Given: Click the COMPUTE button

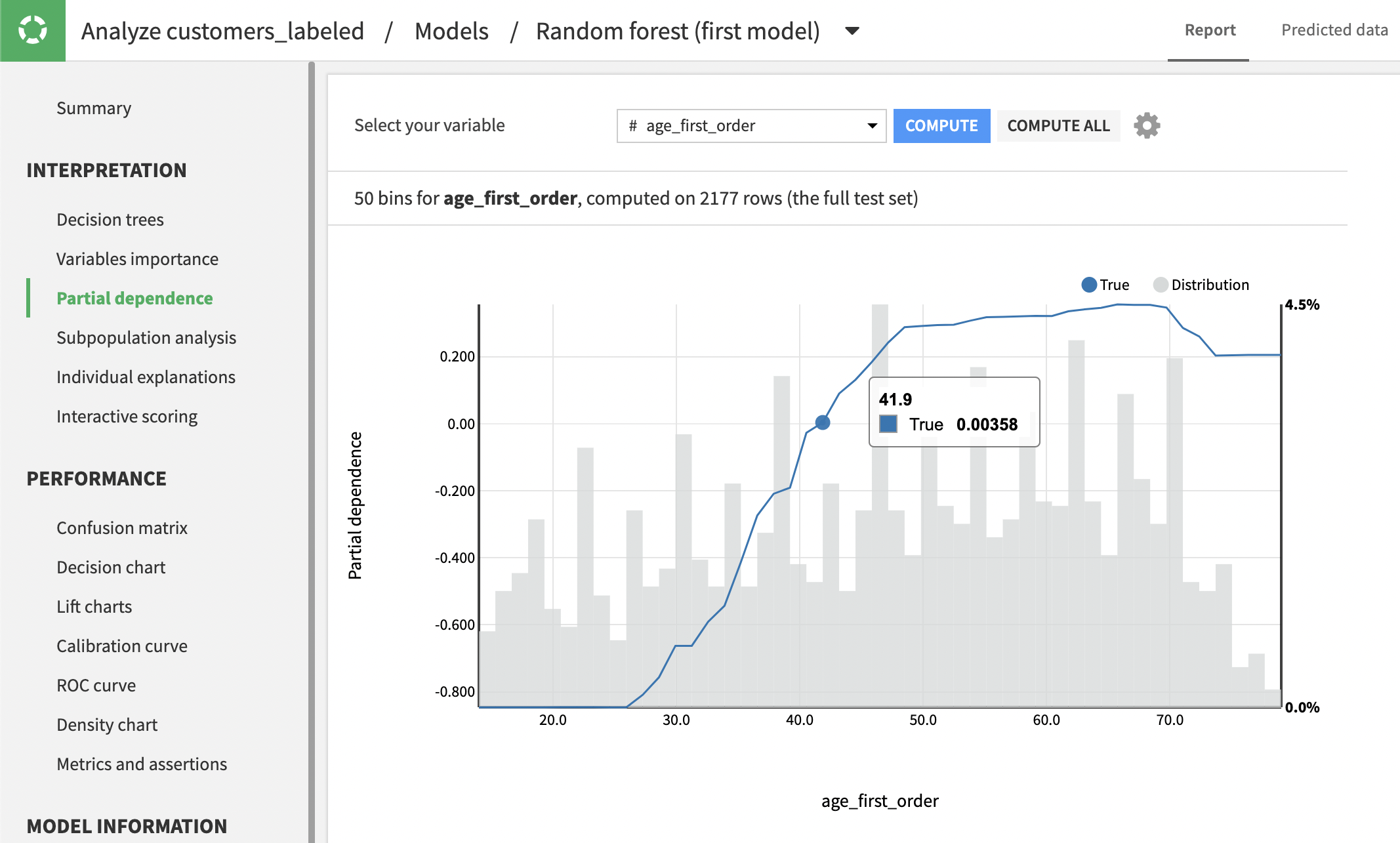Looking at the screenshot, I should pos(941,125).
